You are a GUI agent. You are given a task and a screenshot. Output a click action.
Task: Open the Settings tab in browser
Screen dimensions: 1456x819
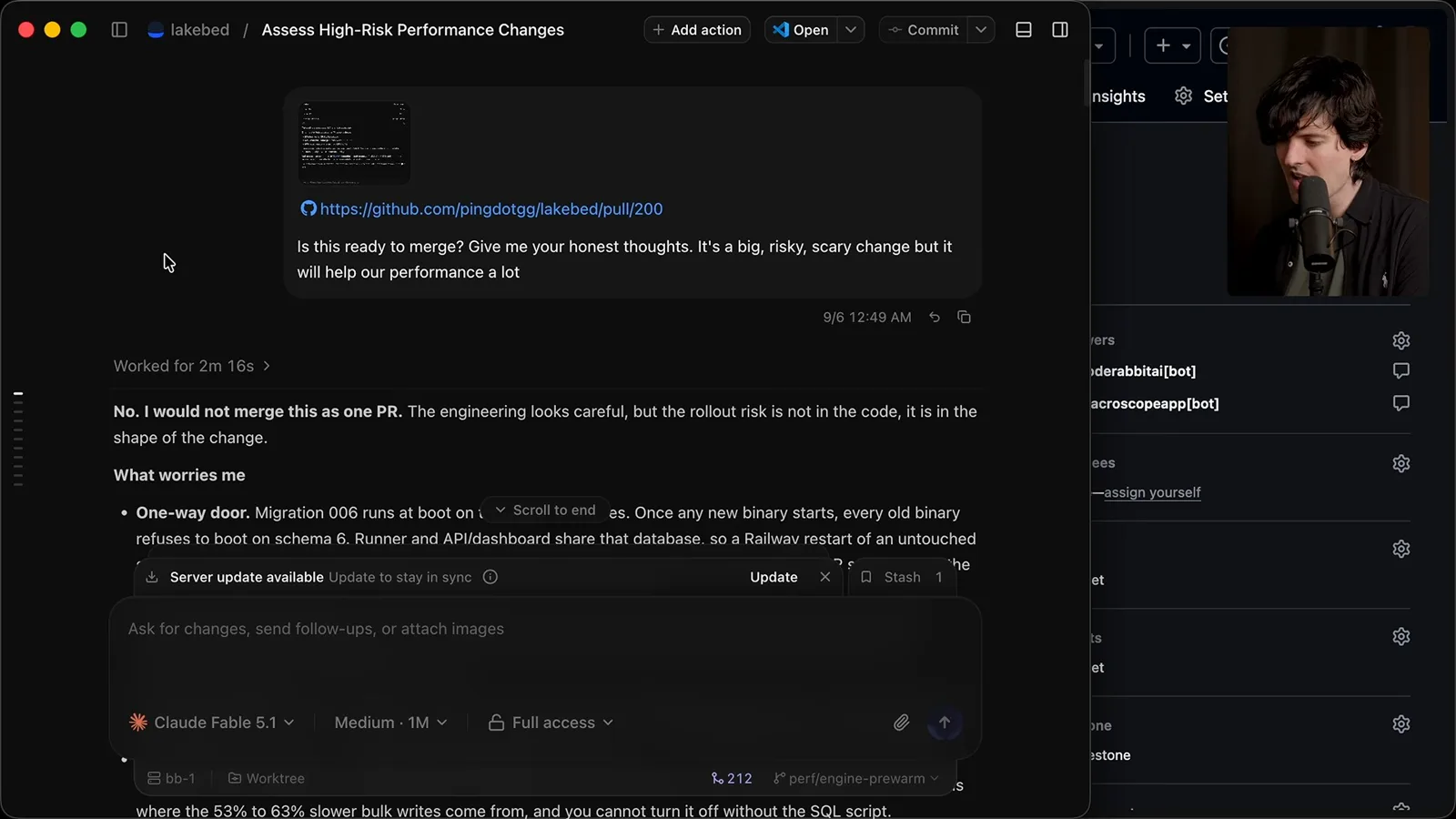[1201, 96]
